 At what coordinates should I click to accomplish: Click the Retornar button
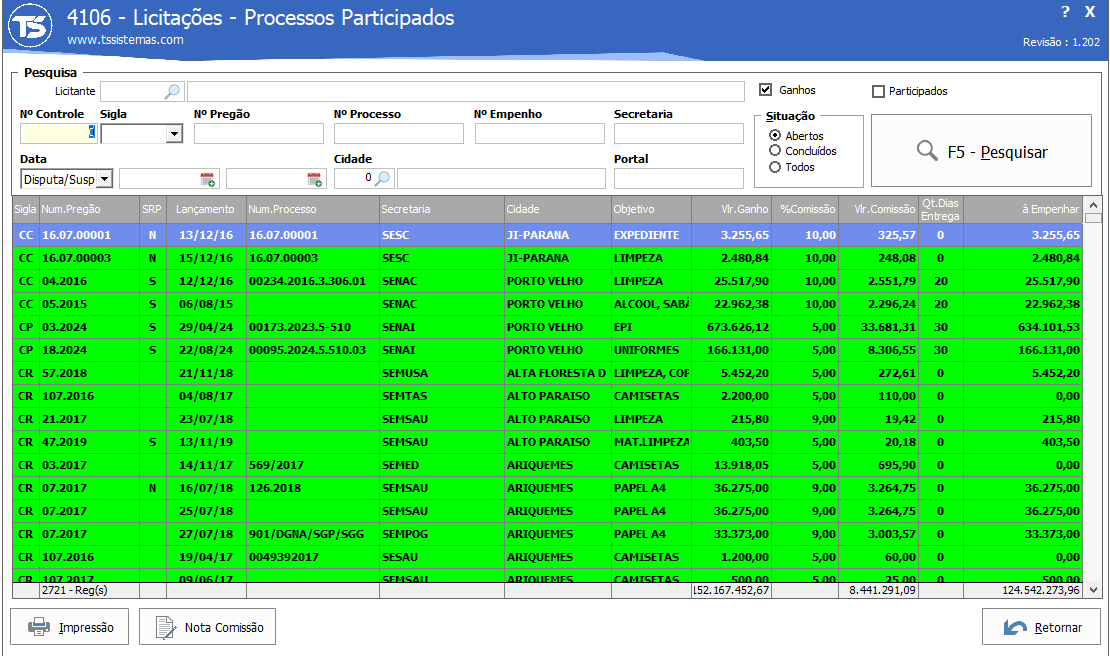click(1041, 627)
